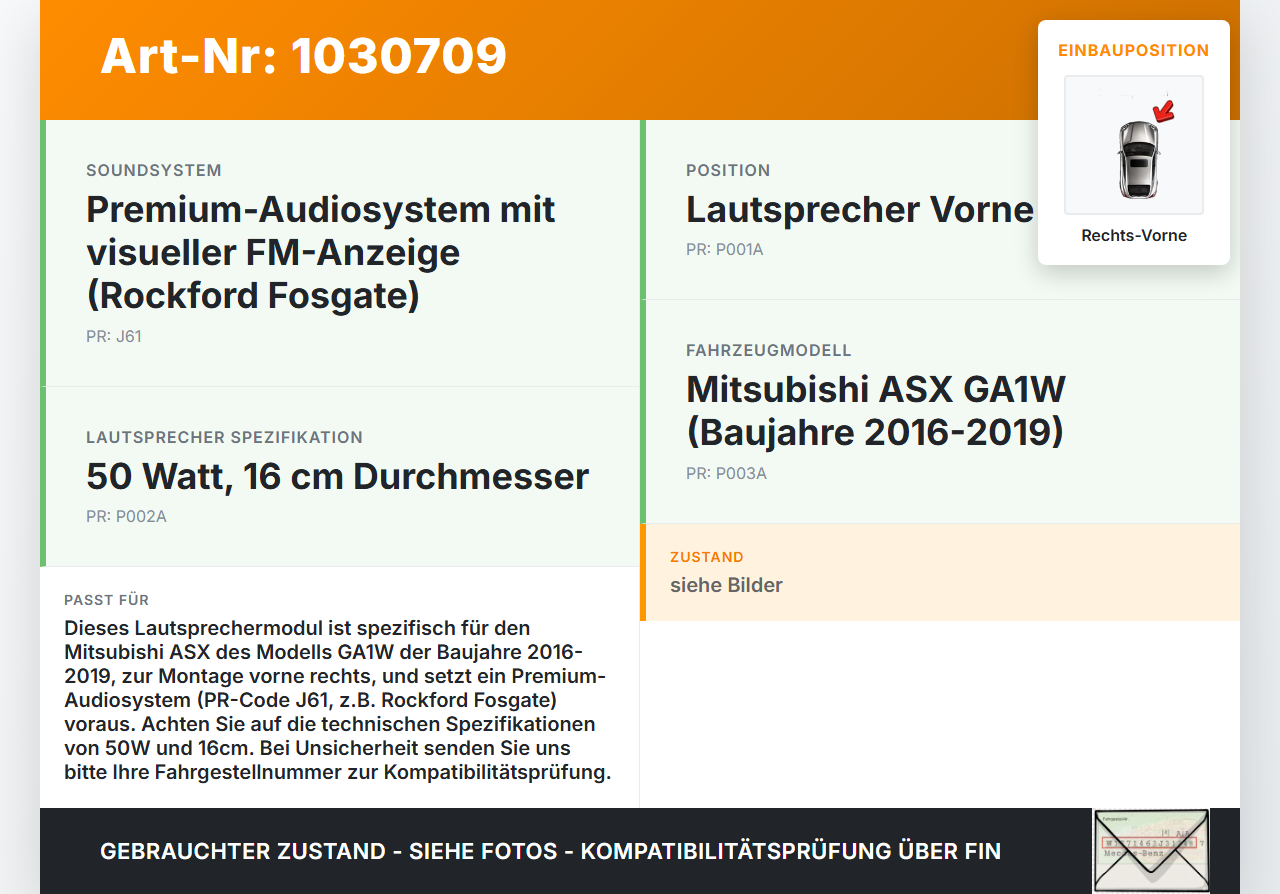
Task: Click the "LAUTSPRECHER SPEZIFIKATION" label
Action: point(224,437)
